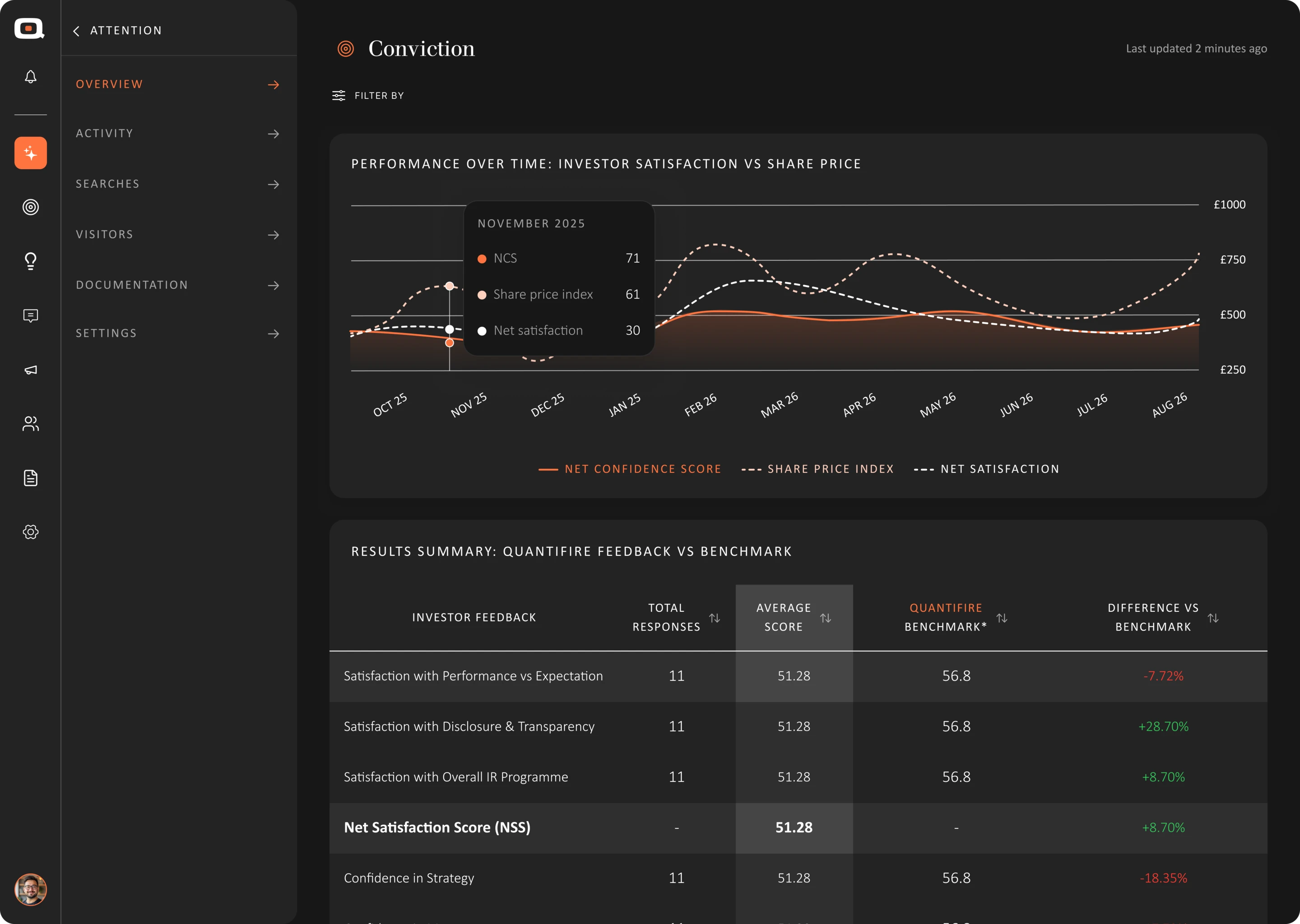
Task: Select the Net Satisfaction Score (NSS) row
Action: coord(799,828)
